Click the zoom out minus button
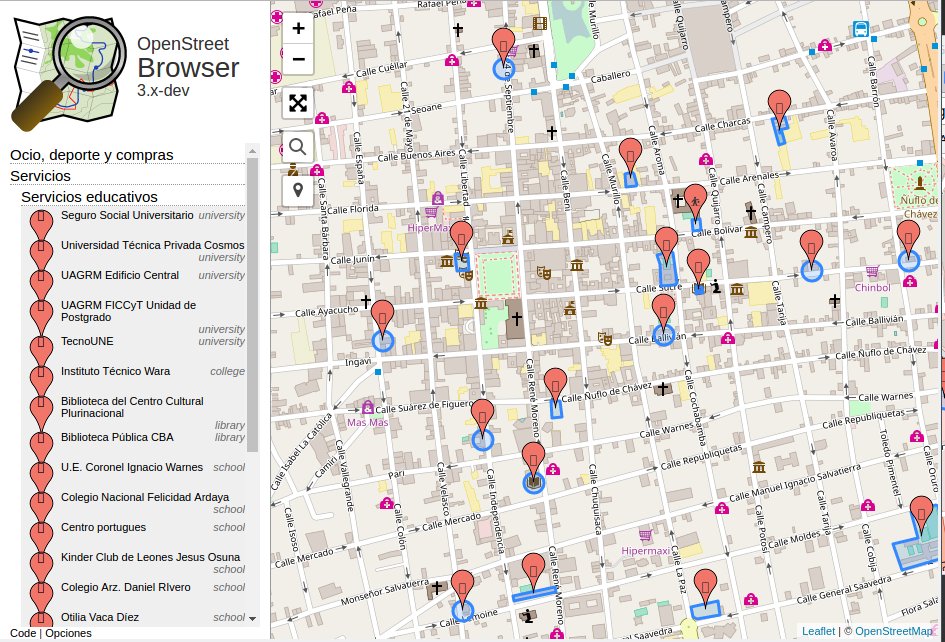This screenshot has width=945, height=642. click(x=298, y=59)
